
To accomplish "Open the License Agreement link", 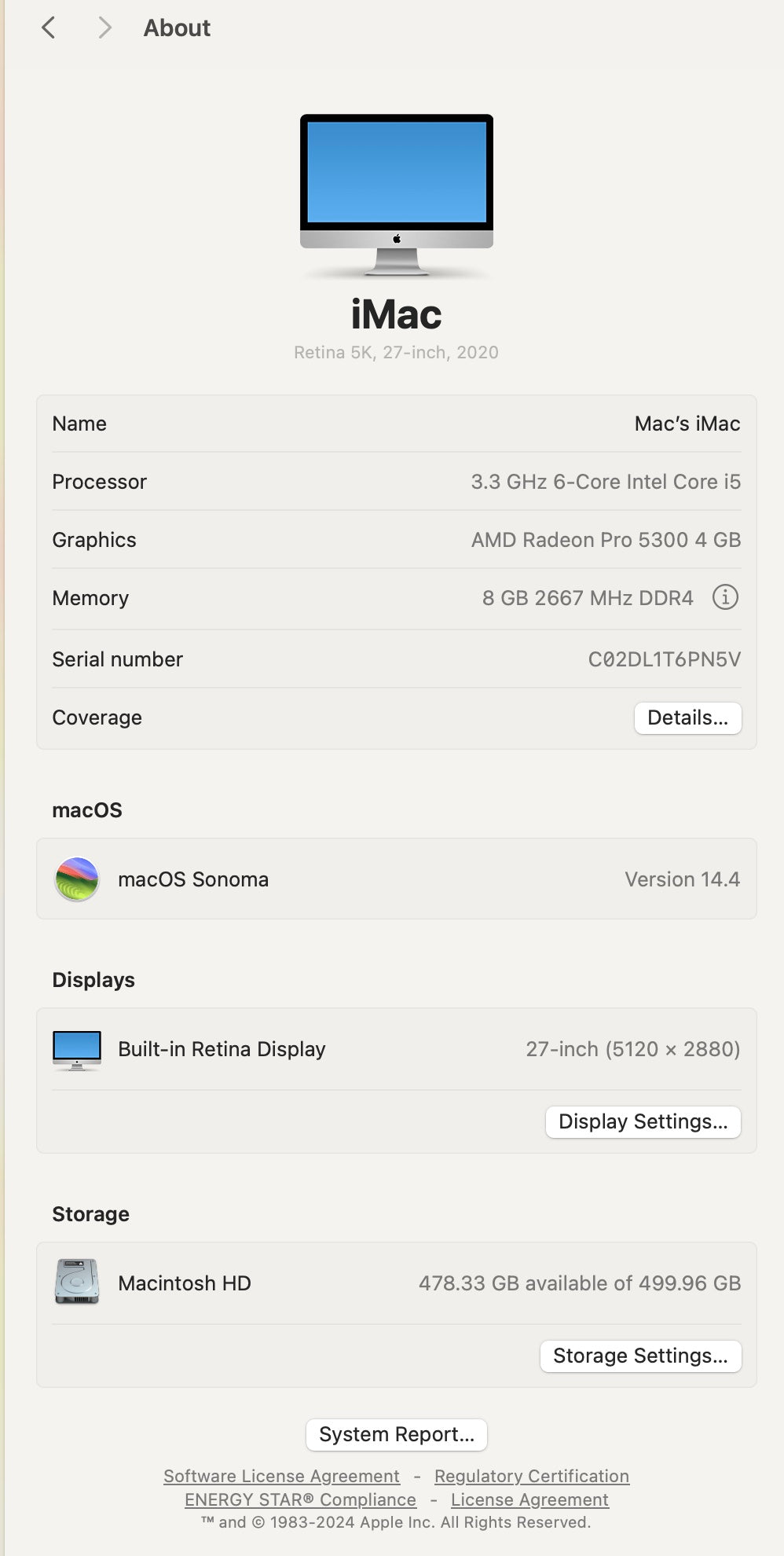I will coord(529,1499).
